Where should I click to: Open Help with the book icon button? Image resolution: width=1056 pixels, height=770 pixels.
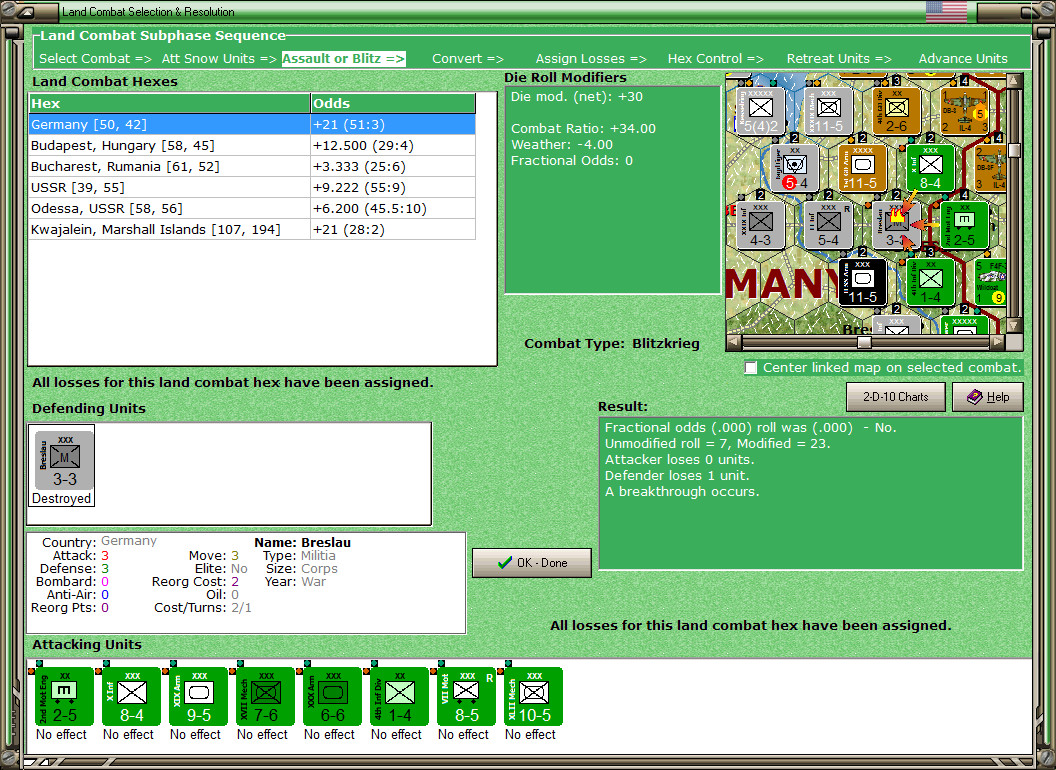(x=988, y=397)
